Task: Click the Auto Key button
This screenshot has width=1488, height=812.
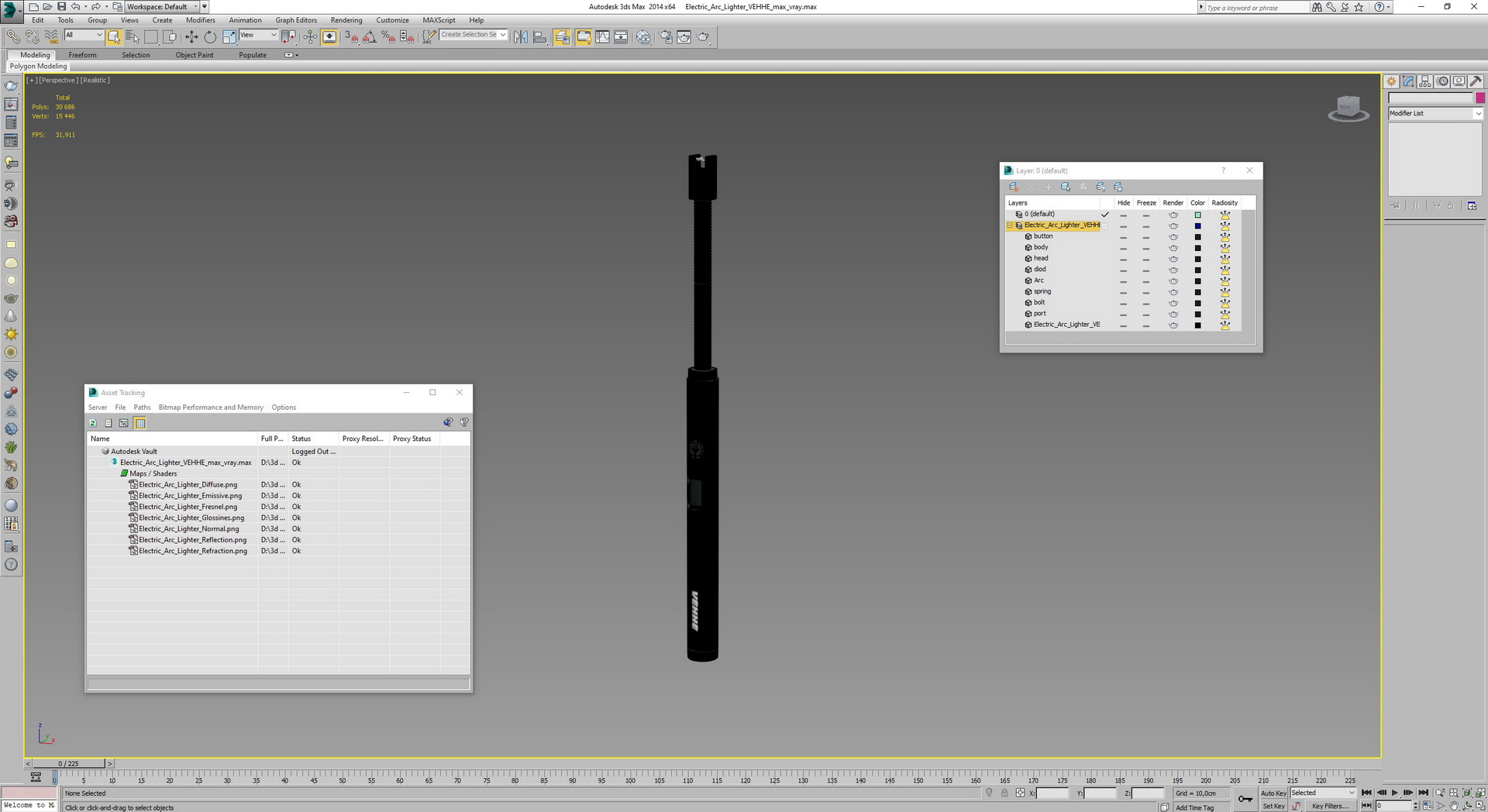Action: point(1273,793)
